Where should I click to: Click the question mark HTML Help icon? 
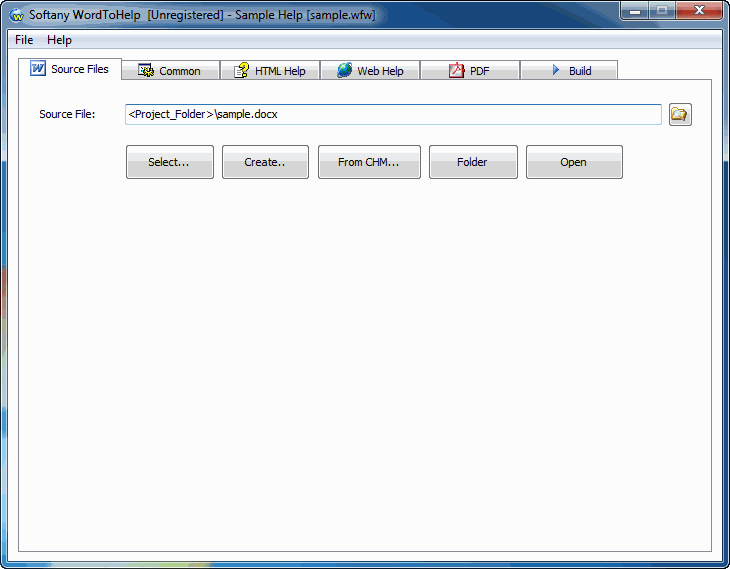point(241,71)
